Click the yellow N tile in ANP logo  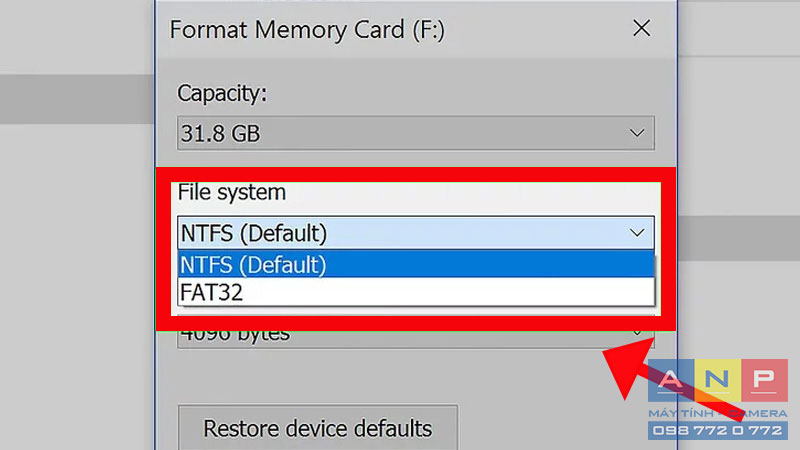click(x=717, y=380)
